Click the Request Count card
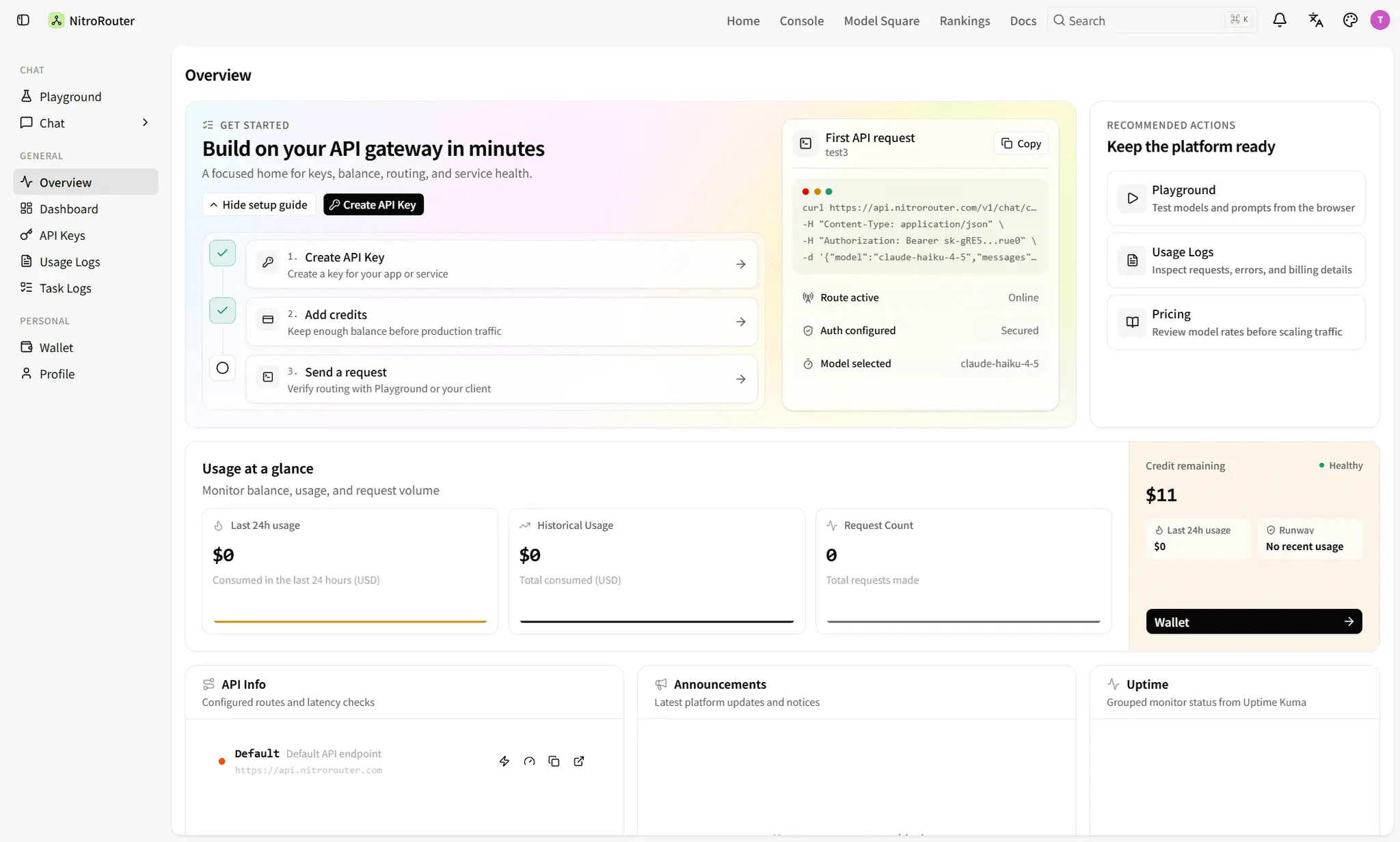 (x=963, y=571)
